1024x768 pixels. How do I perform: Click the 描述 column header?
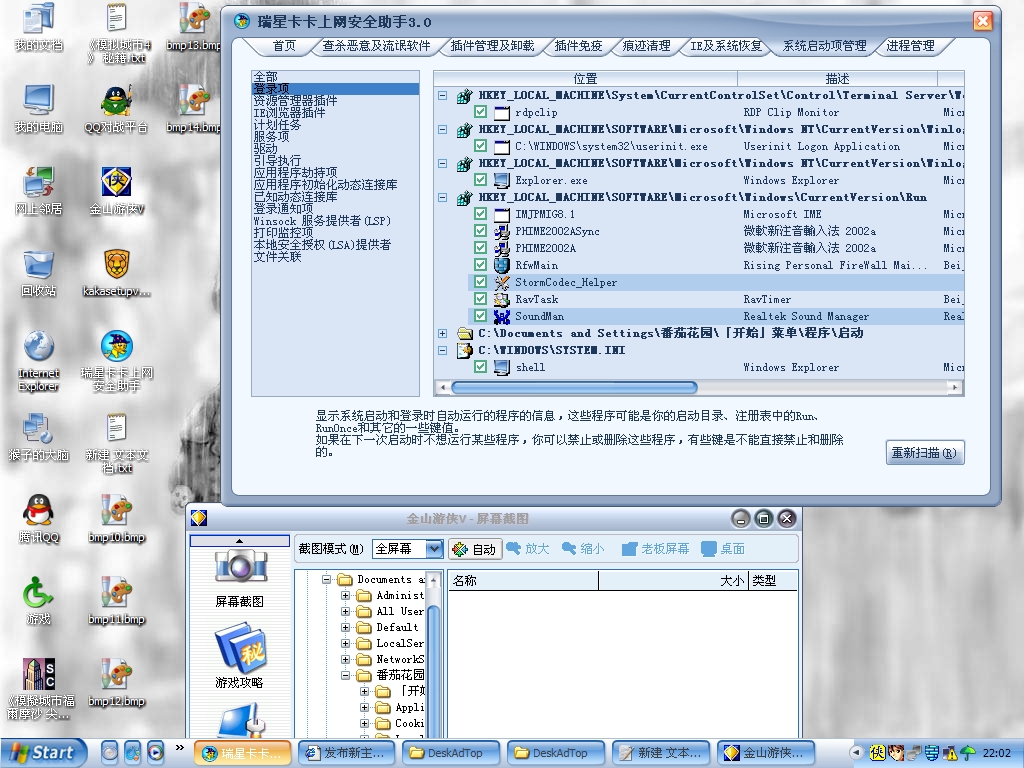(x=837, y=78)
